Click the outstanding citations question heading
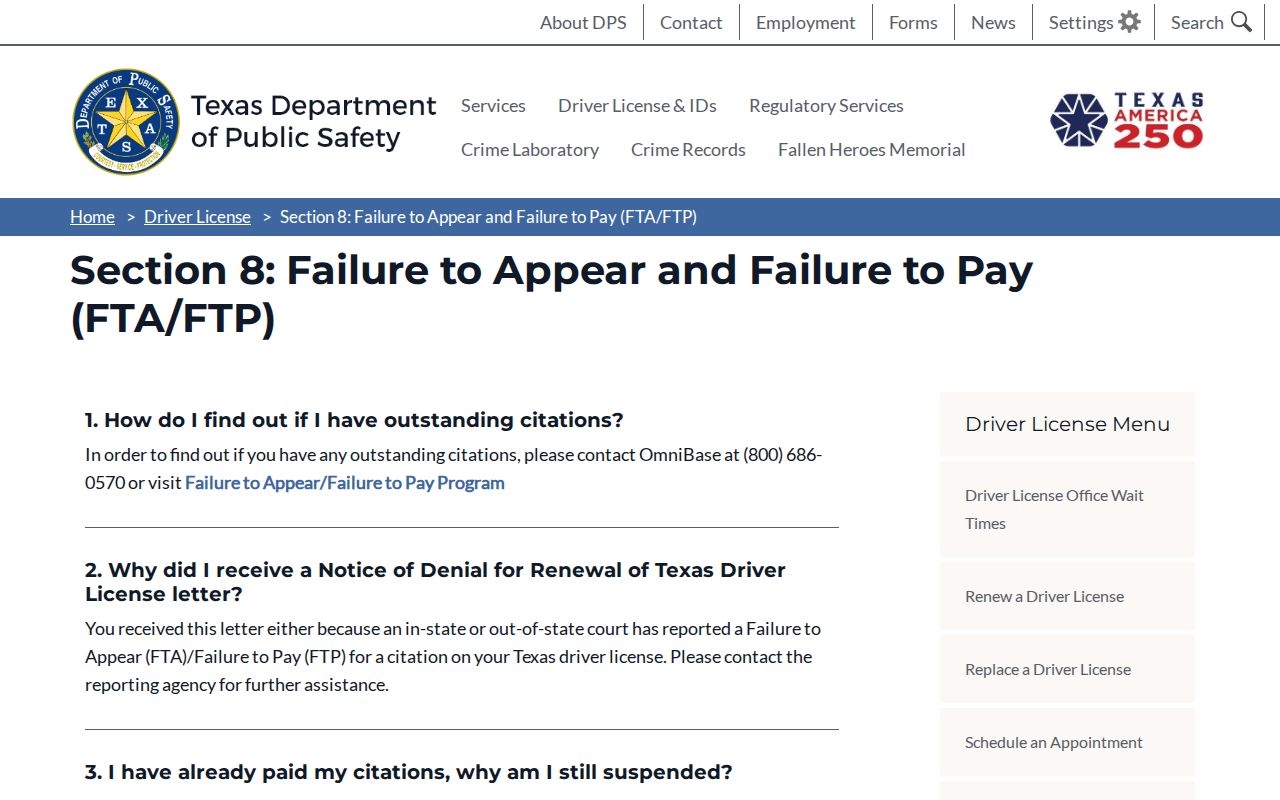Image resolution: width=1280 pixels, height=800 pixels. click(354, 420)
